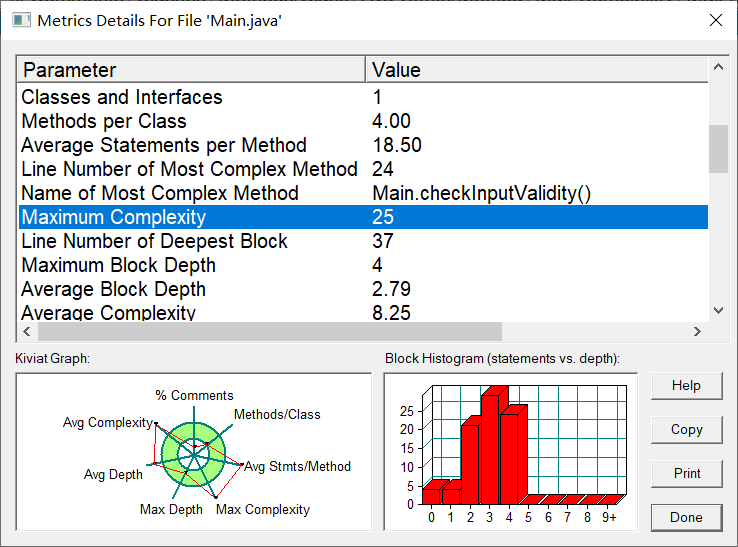The height and width of the screenshot is (547, 738).
Task: Click the value 4.00
Action: click(391, 121)
